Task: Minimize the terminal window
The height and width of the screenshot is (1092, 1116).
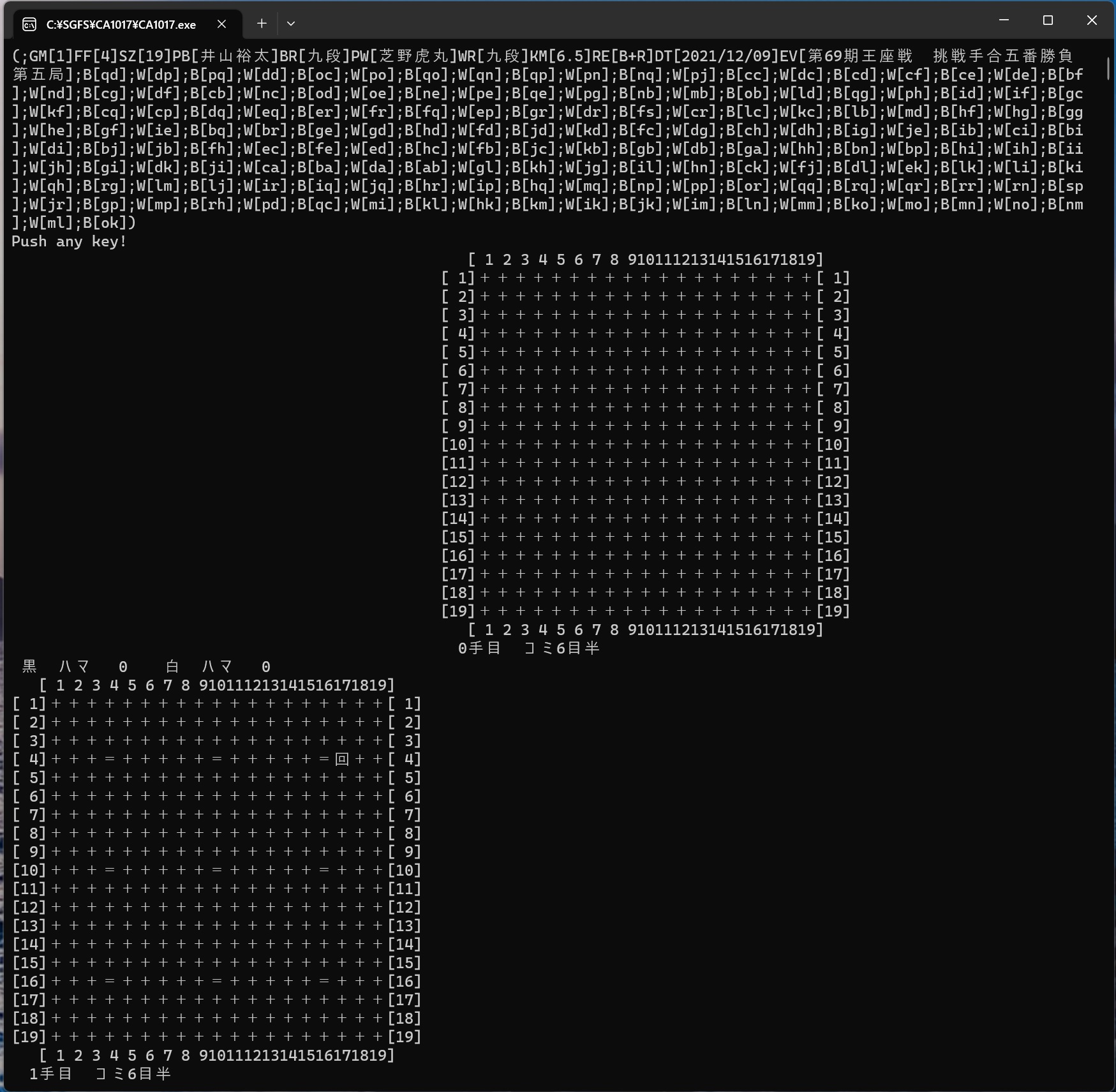Action: click(1004, 20)
